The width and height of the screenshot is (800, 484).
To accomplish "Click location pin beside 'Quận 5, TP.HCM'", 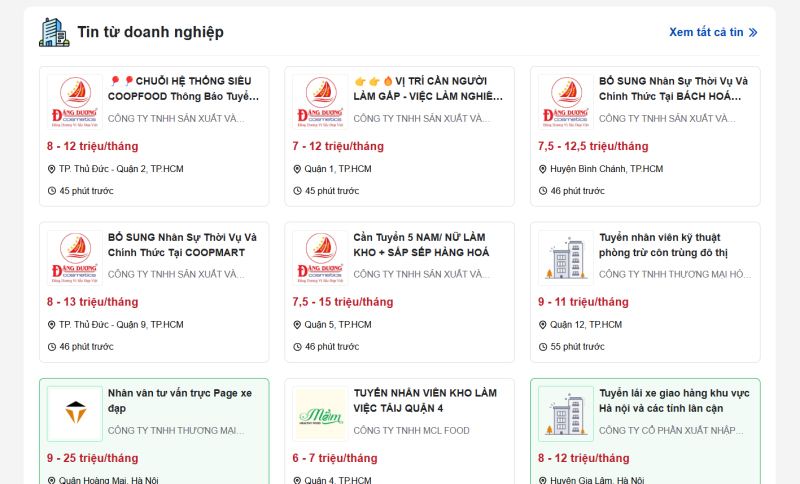I will click(x=297, y=325).
